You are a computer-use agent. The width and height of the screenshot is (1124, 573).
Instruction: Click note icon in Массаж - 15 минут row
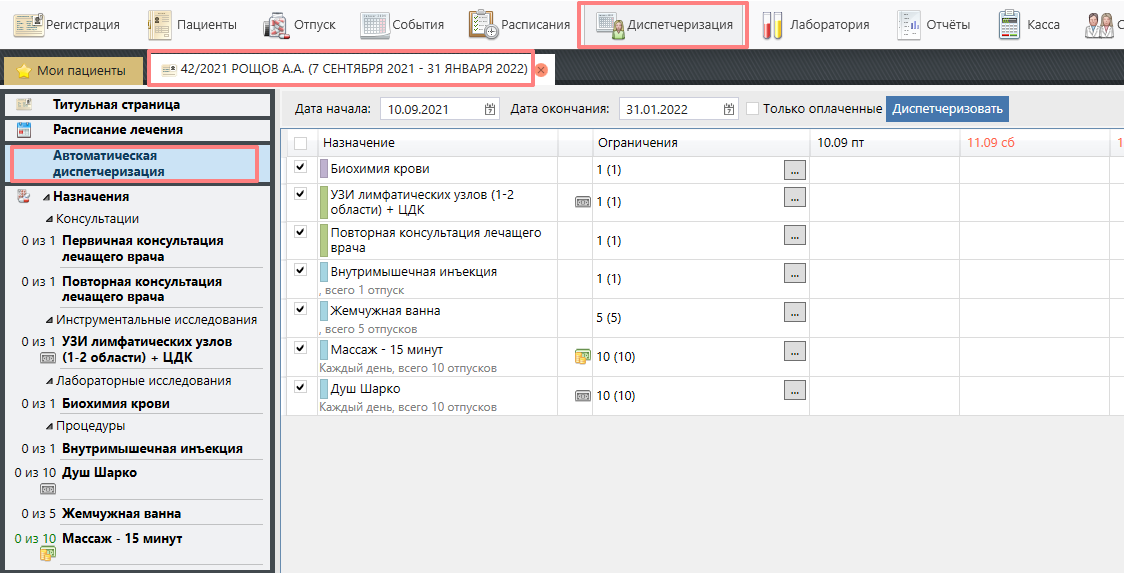pyautogui.click(x=582, y=356)
